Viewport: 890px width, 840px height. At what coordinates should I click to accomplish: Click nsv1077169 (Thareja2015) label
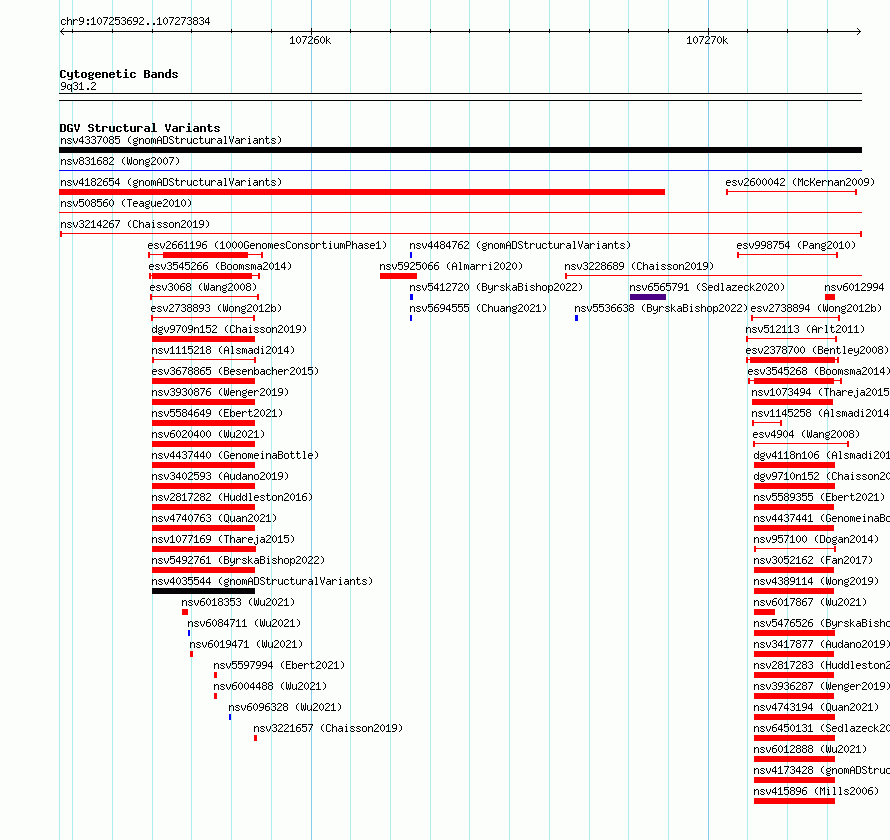point(223,539)
